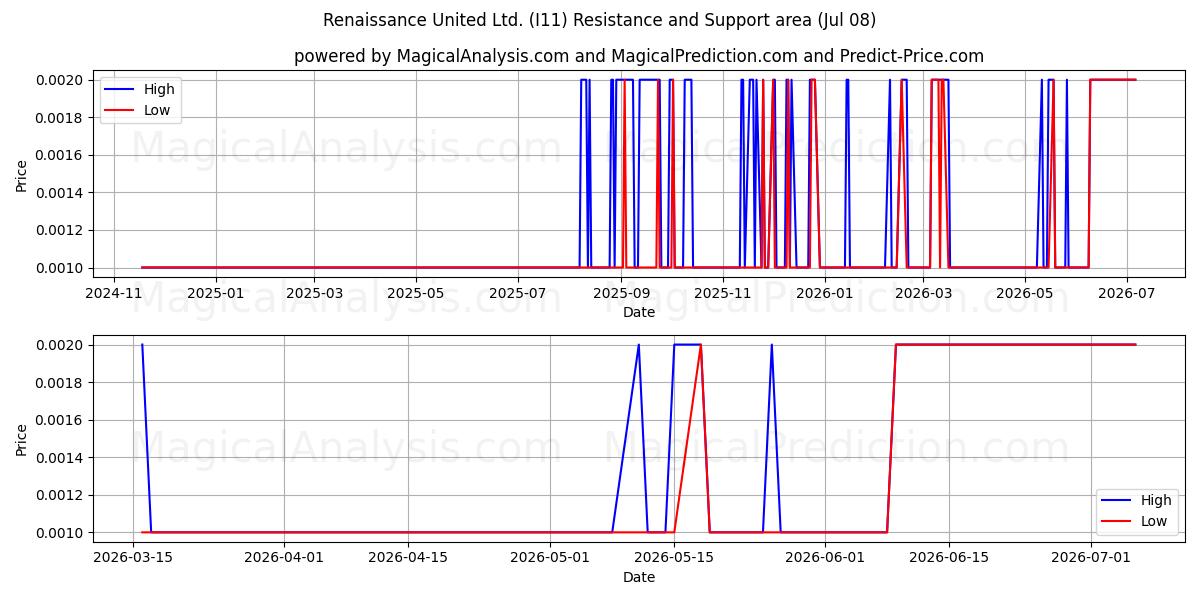Click upper chart x-axis label '2025-11'
Viewport: 1200px width, 600px height.
[722, 294]
